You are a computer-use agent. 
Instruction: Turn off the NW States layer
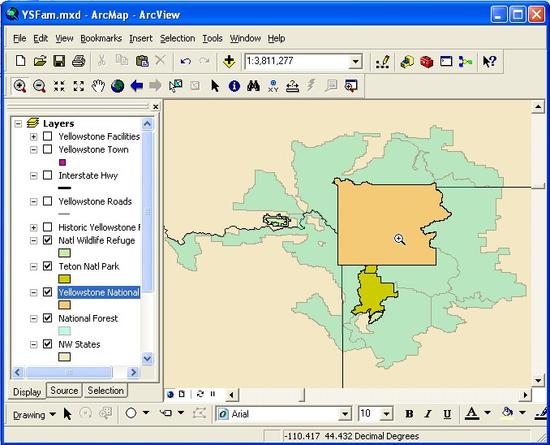pyautogui.click(x=47, y=344)
